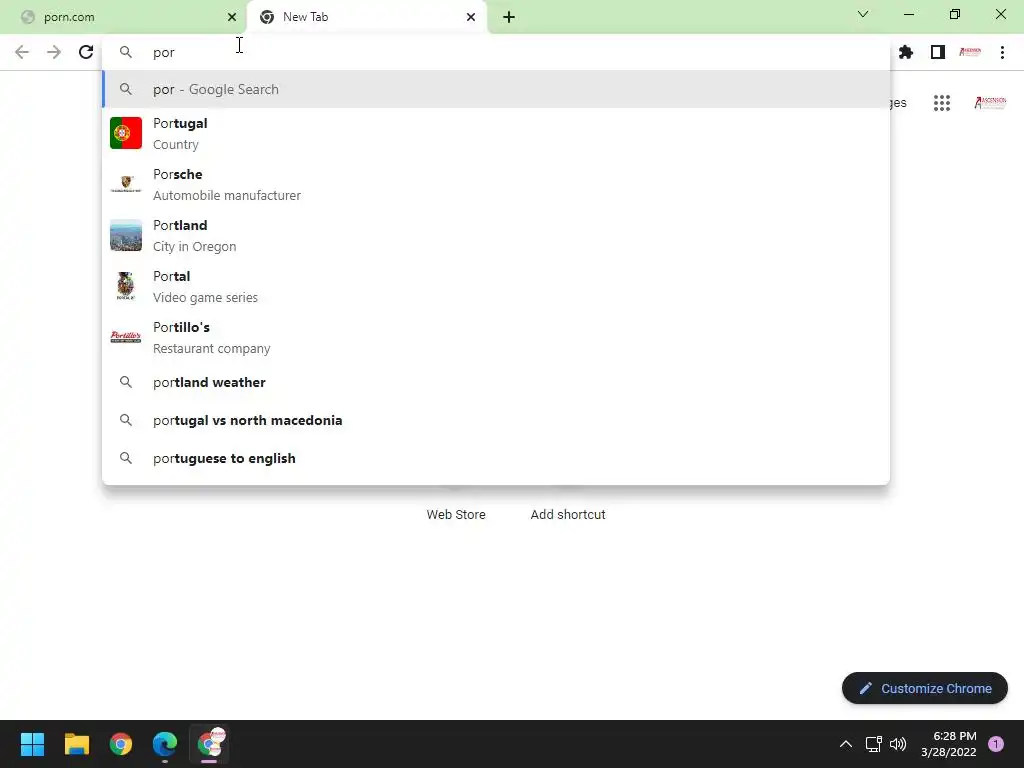Select 'portland weather' search suggestion
This screenshot has height=768, width=1024.
pyautogui.click(x=496, y=382)
